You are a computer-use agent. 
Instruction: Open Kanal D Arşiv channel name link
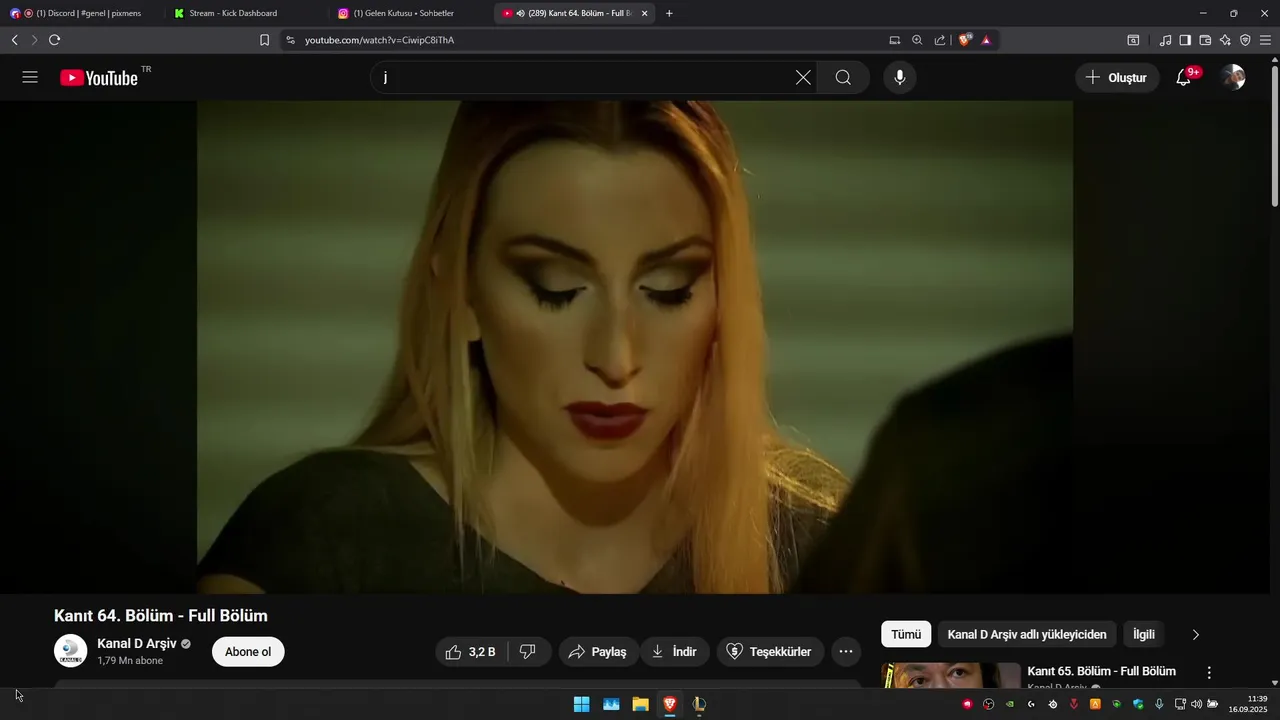click(x=137, y=643)
